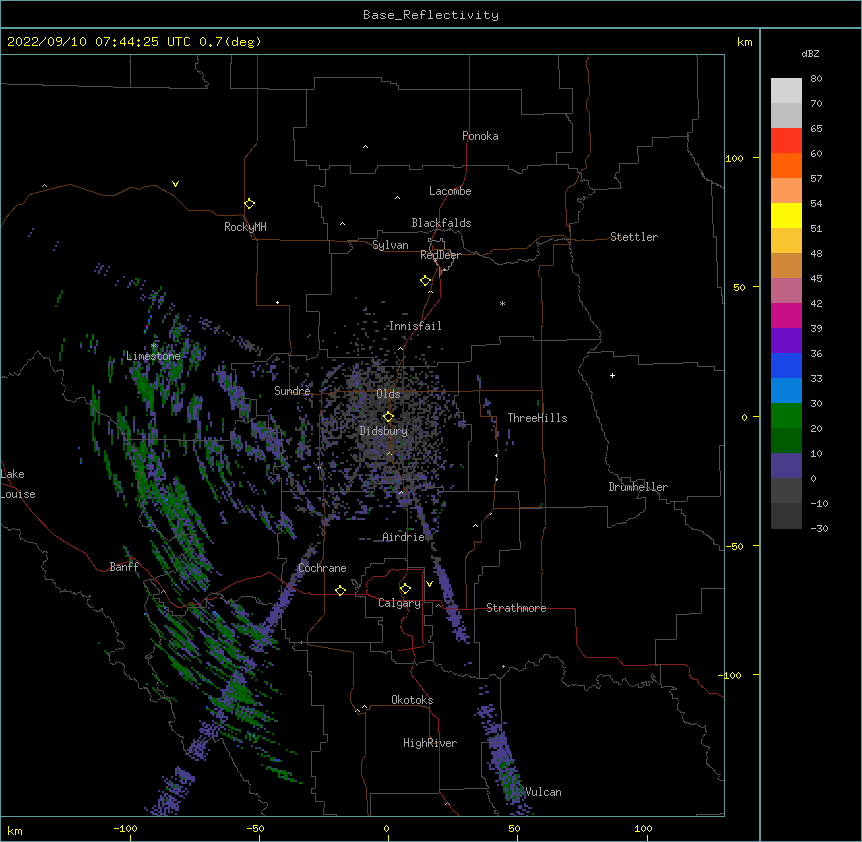Viewport: 862px width, 842px height.
Task: Click the dark orange 60 to 57 dBZ swatch
Action: click(786, 165)
